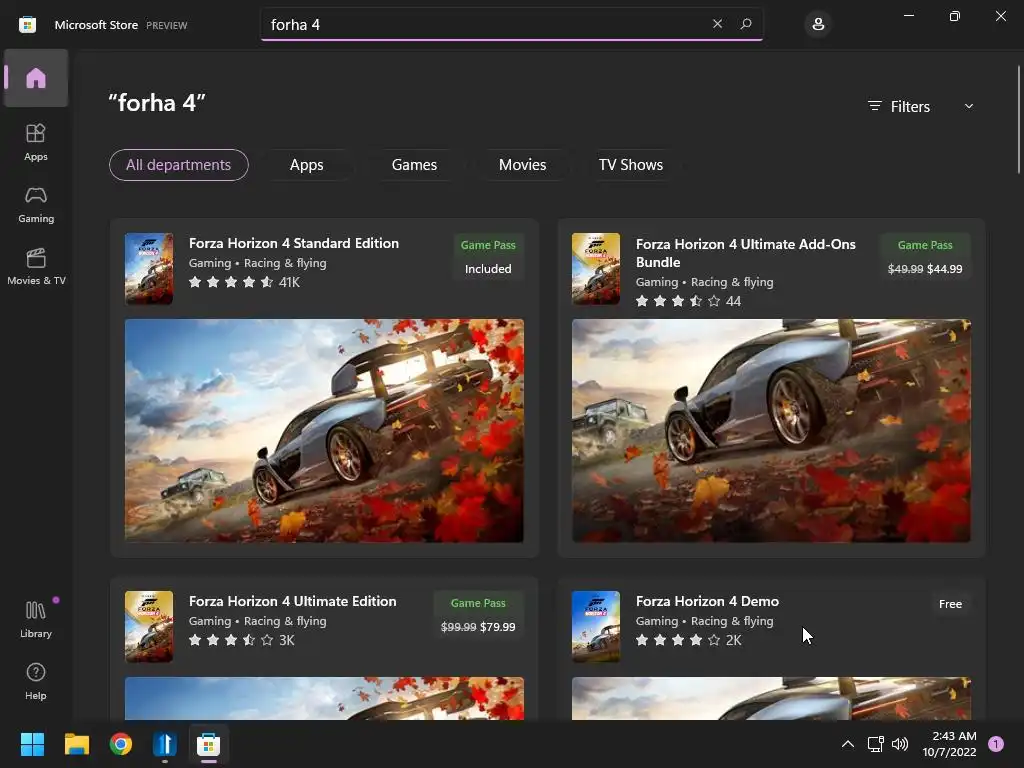Click Ultimate Edition box art icon

point(149,626)
